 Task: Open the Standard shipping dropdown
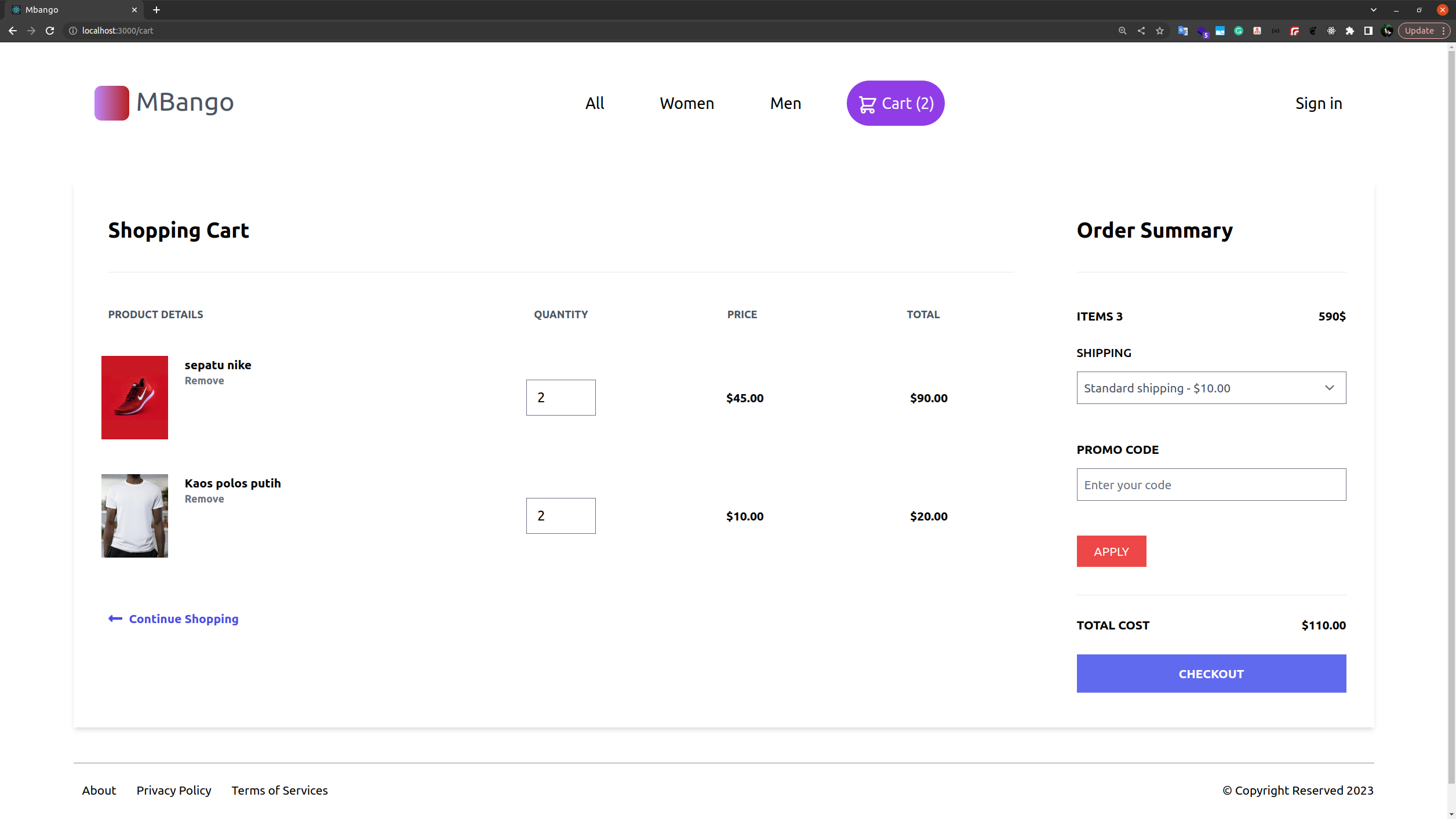point(1211,388)
